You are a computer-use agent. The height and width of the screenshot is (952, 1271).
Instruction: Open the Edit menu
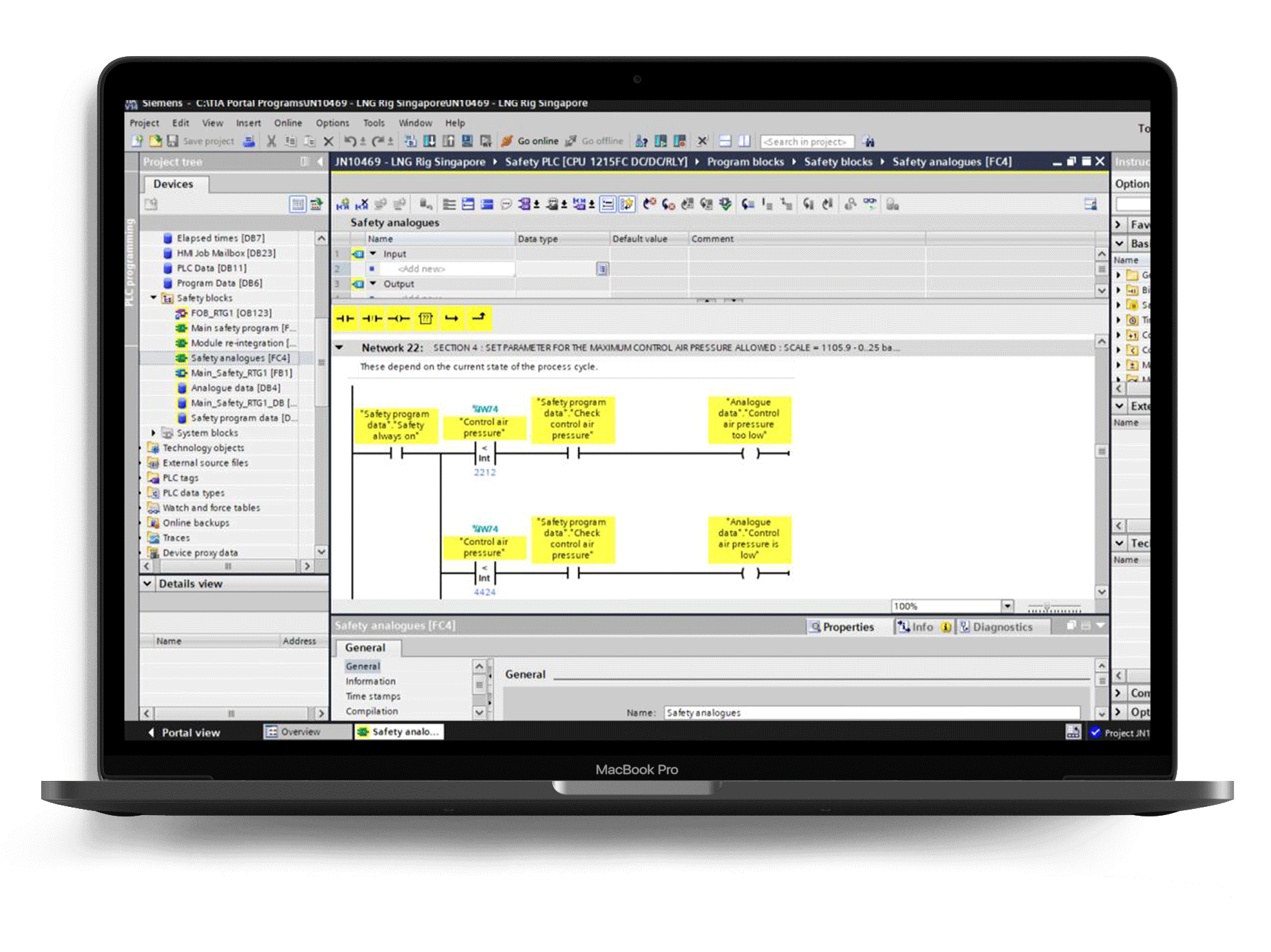coord(181,123)
